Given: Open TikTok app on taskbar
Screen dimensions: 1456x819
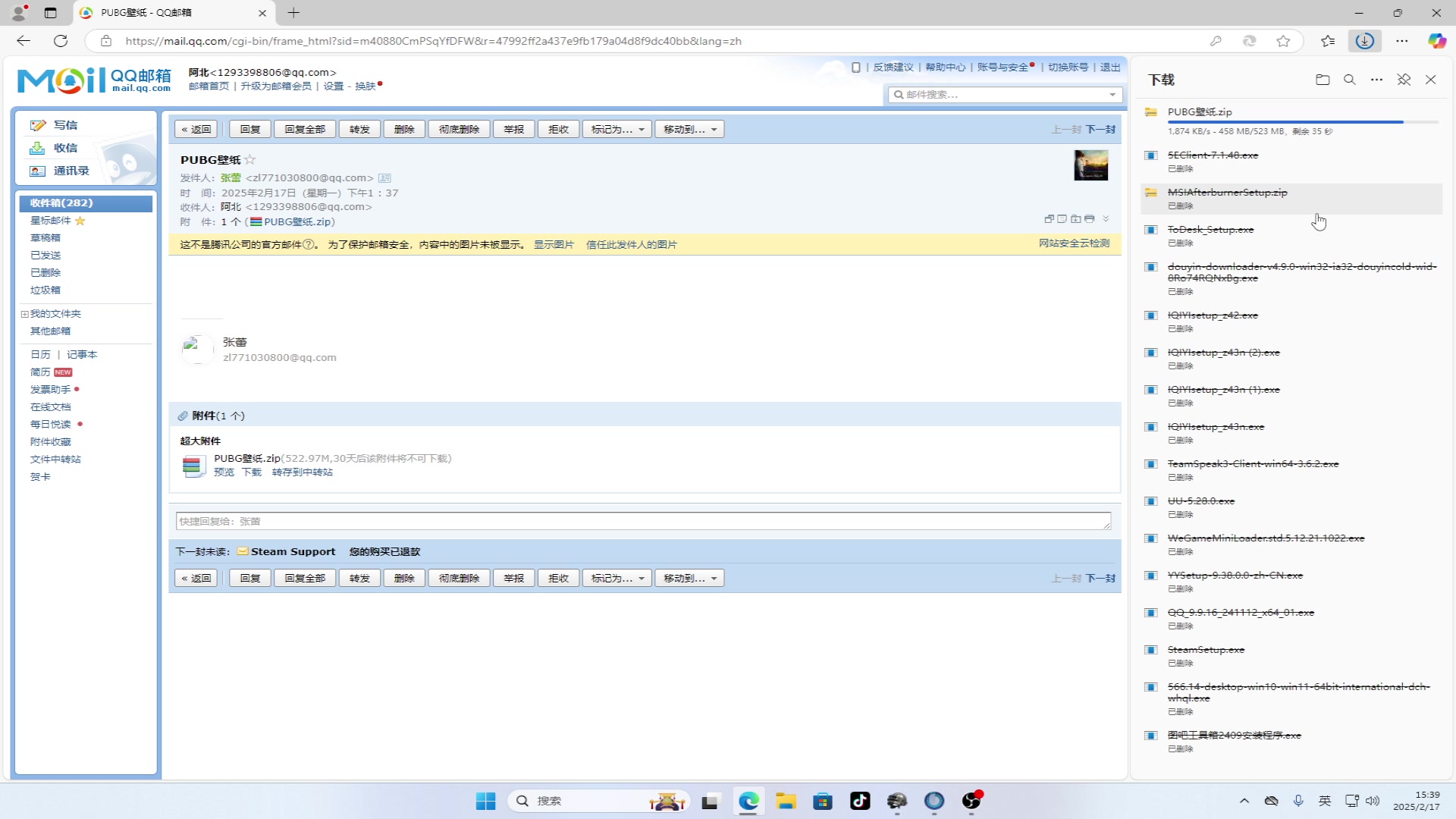Looking at the screenshot, I should pyautogui.click(x=860, y=802).
